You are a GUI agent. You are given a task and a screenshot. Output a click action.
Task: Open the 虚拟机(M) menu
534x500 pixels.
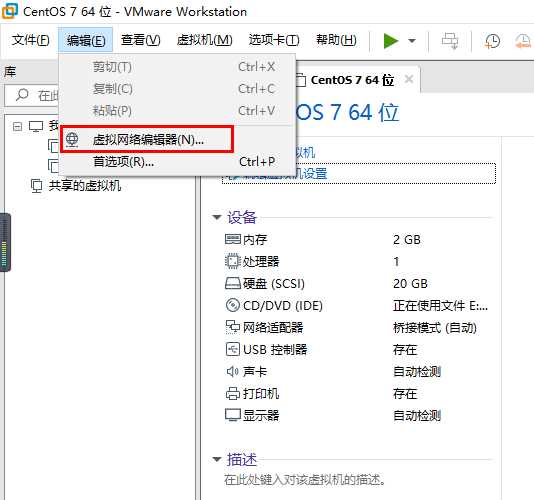[x=204, y=40]
